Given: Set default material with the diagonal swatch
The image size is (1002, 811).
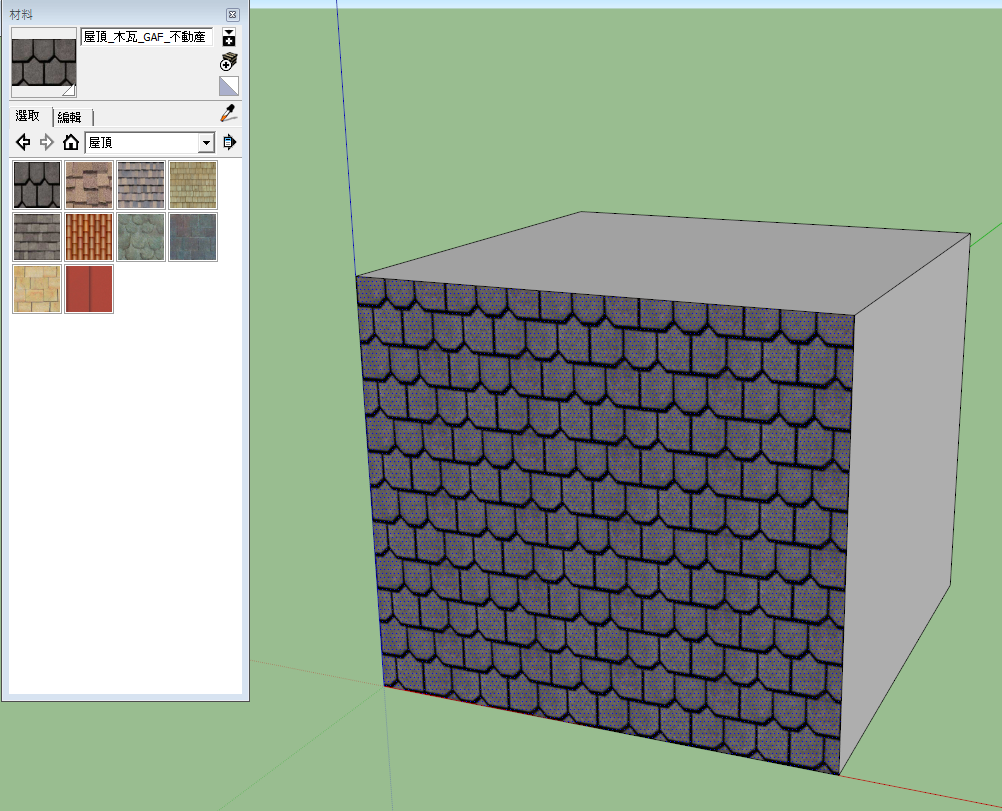Looking at the screenshot, I should [229, 86].
